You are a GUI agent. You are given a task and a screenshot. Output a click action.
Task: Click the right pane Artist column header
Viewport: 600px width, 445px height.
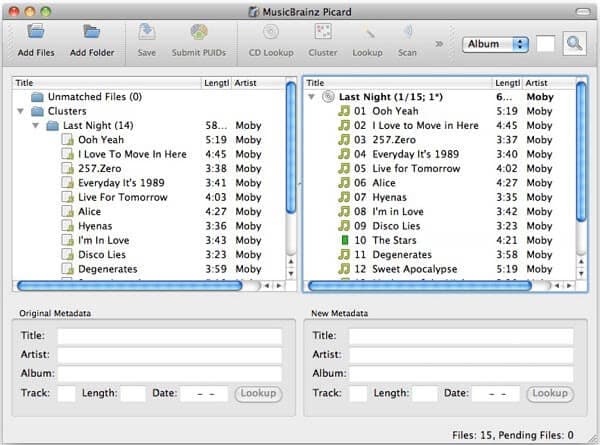(x=549, y=83)
